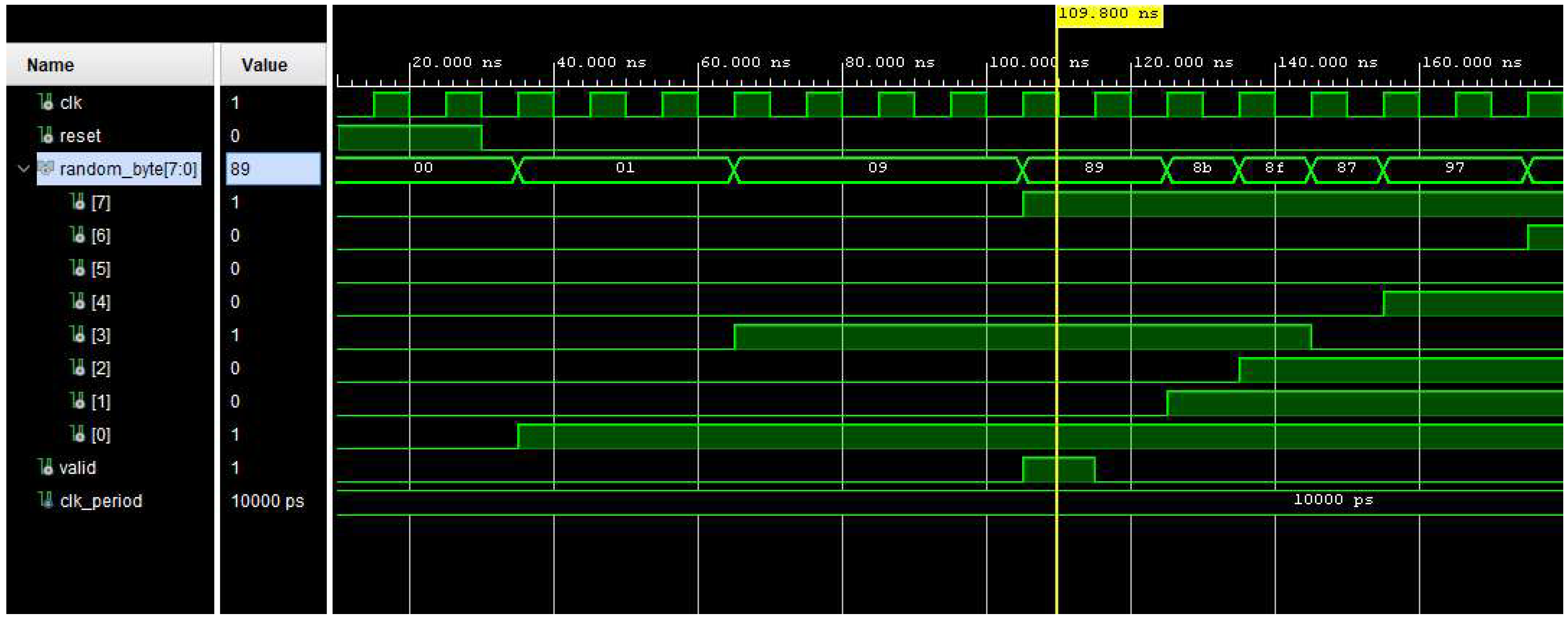
Task: Click the clk signal icon
Action: click(46, 102)
